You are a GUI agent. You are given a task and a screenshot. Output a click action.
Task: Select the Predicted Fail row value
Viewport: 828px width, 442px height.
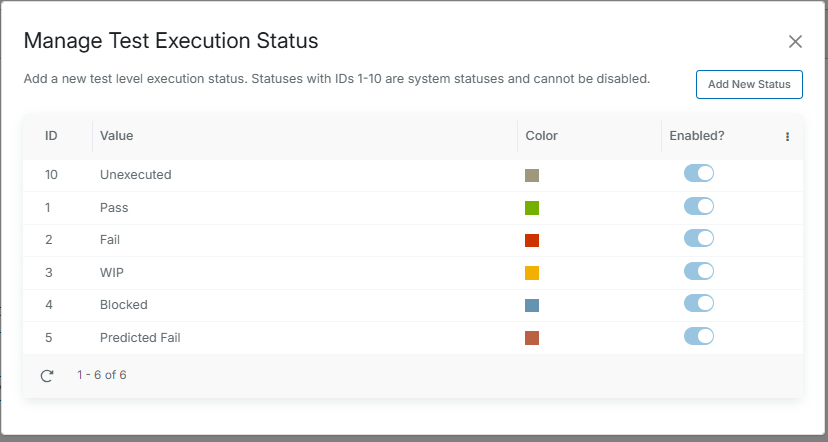coord(140,338)
